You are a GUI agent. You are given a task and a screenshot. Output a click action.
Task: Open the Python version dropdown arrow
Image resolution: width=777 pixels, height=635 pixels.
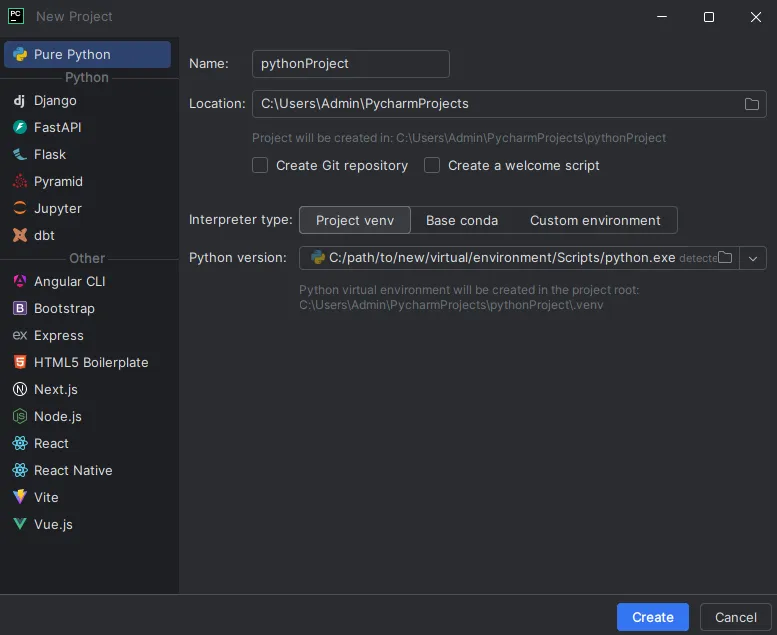pos(753,258)
